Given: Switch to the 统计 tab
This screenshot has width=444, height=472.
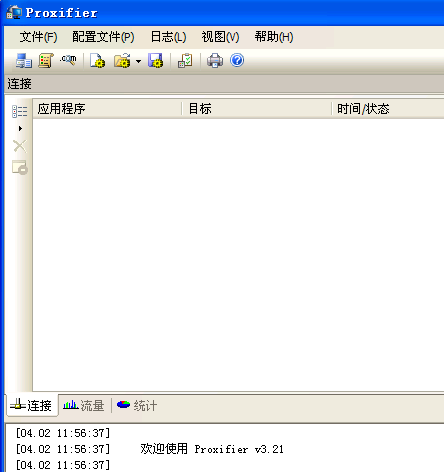Looking at the screenshot, I should pos(137,406).
